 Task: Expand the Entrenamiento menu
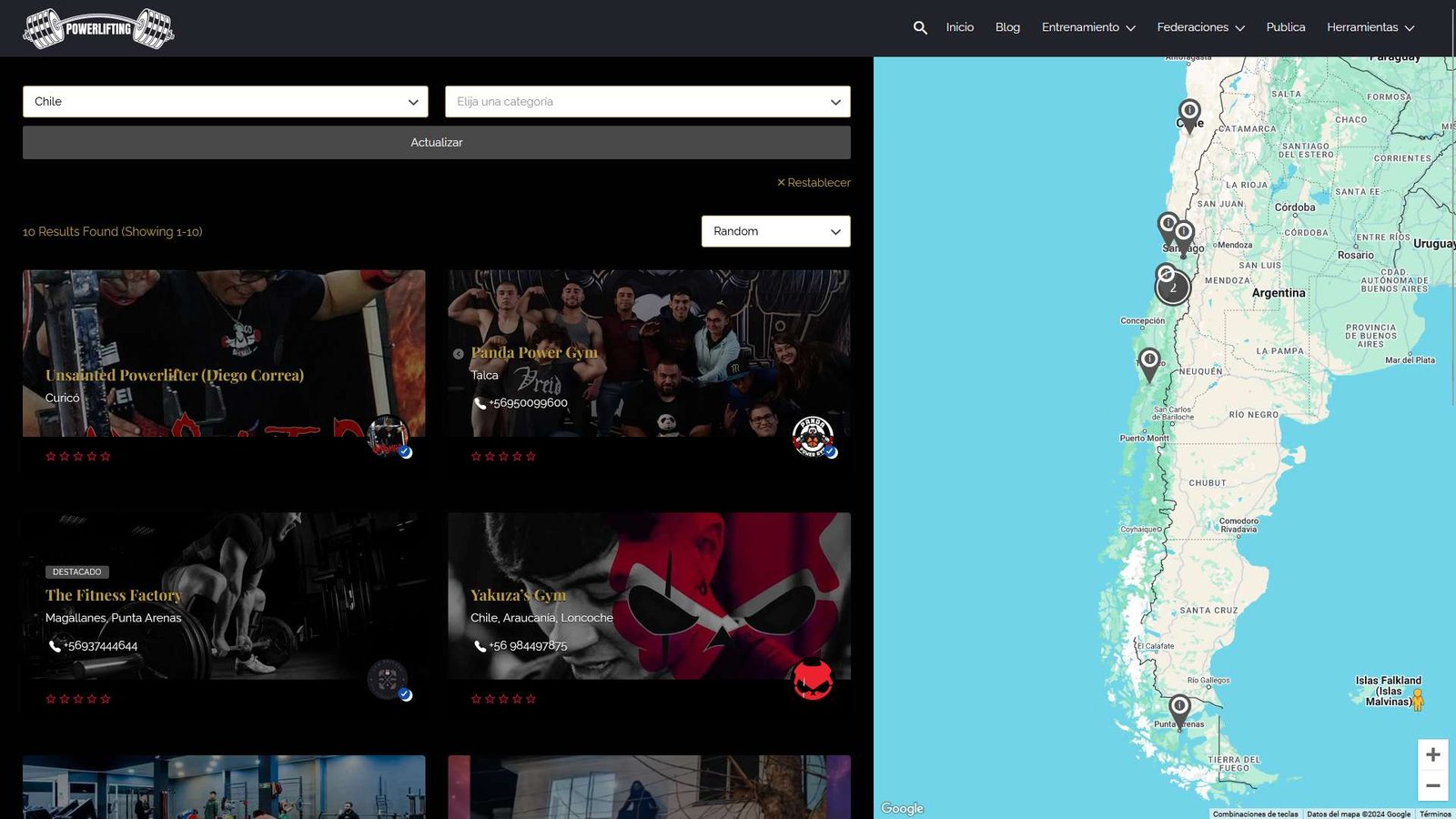coord(1088,27)
